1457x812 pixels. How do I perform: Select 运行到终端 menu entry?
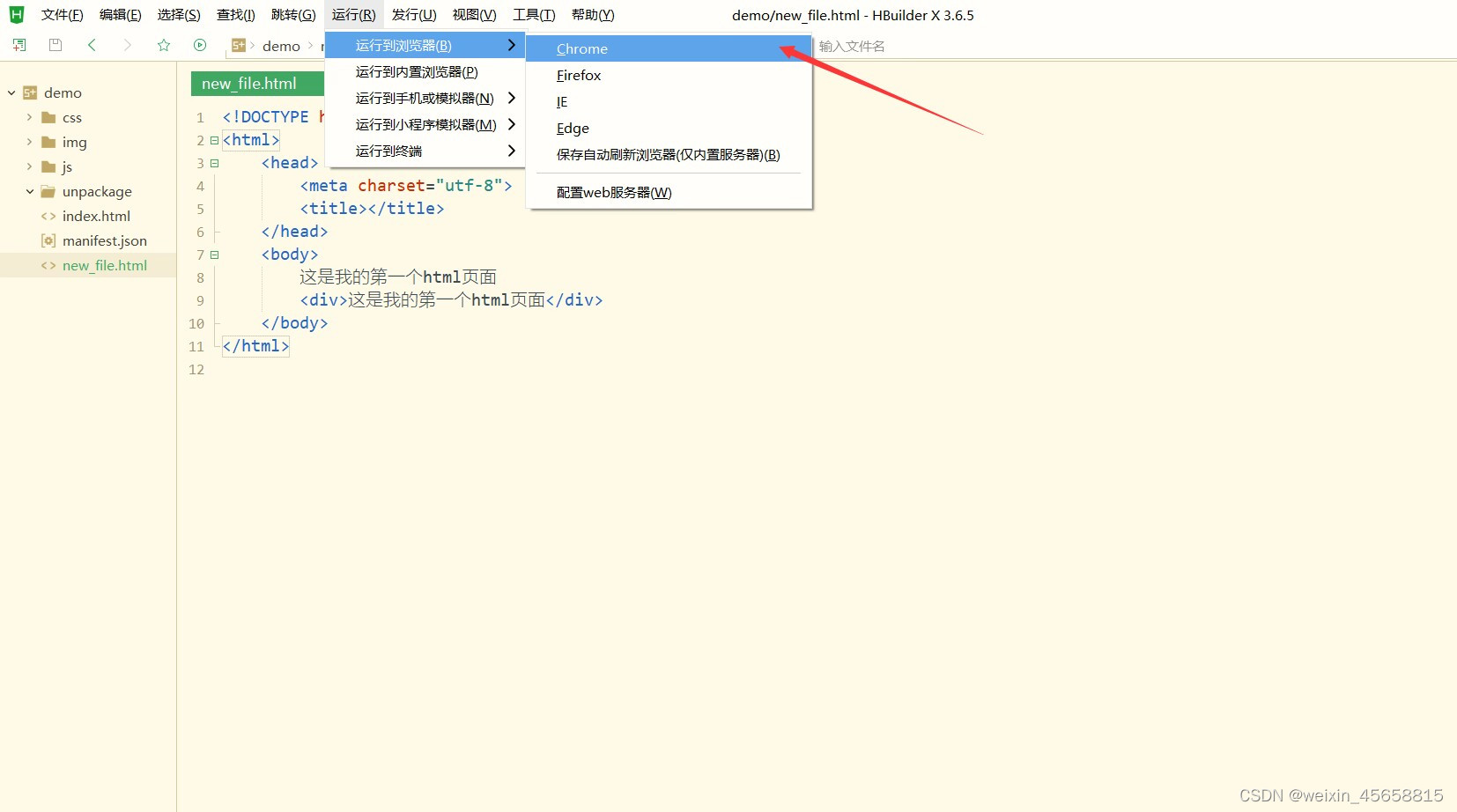[x=425, y=151]
